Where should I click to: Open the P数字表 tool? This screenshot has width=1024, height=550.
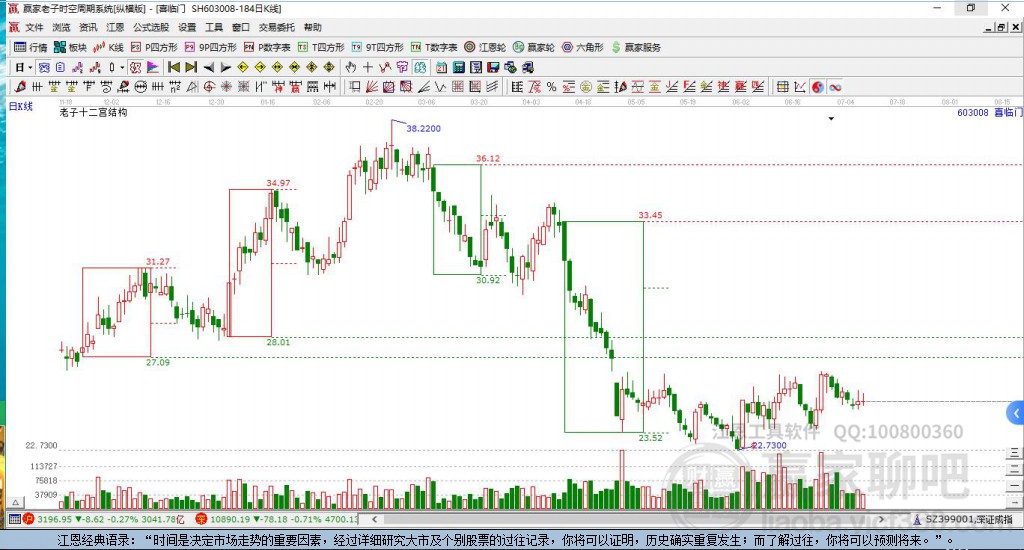point(267,47)
